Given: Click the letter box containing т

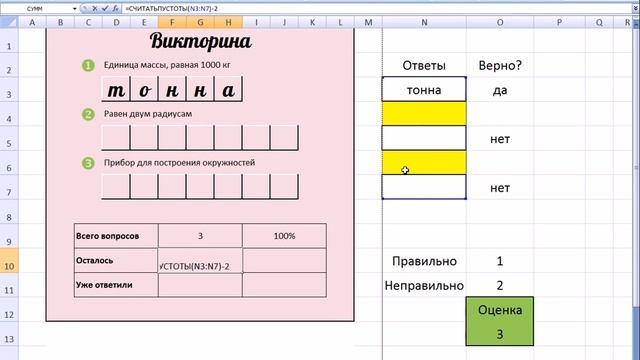Looking at the screenshot, I should pyautogui.click(x=116, y=89).
